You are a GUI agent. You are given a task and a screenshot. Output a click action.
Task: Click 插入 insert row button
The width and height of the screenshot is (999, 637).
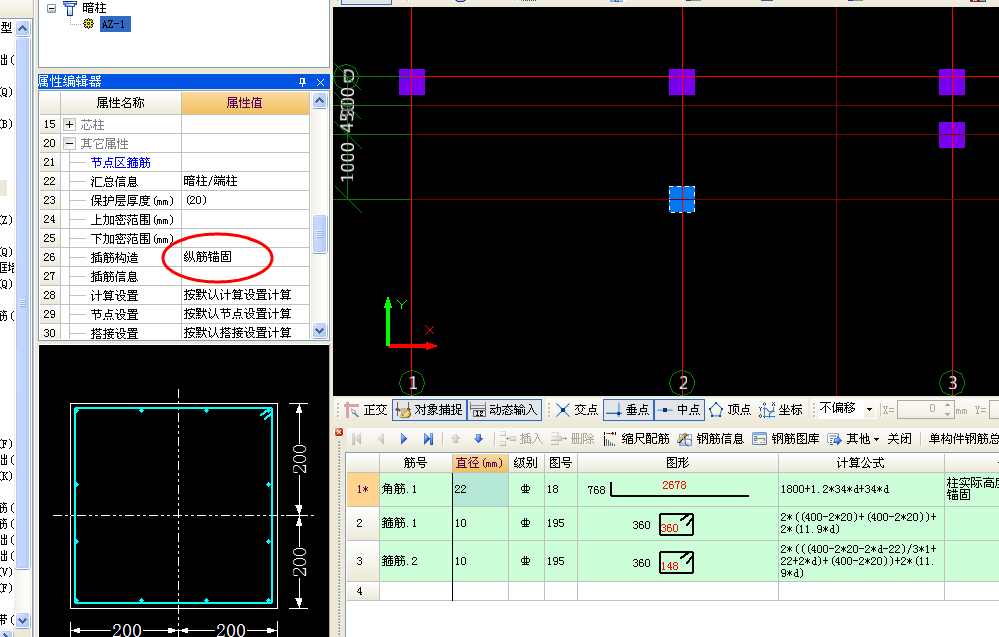[x=521, y=439]
